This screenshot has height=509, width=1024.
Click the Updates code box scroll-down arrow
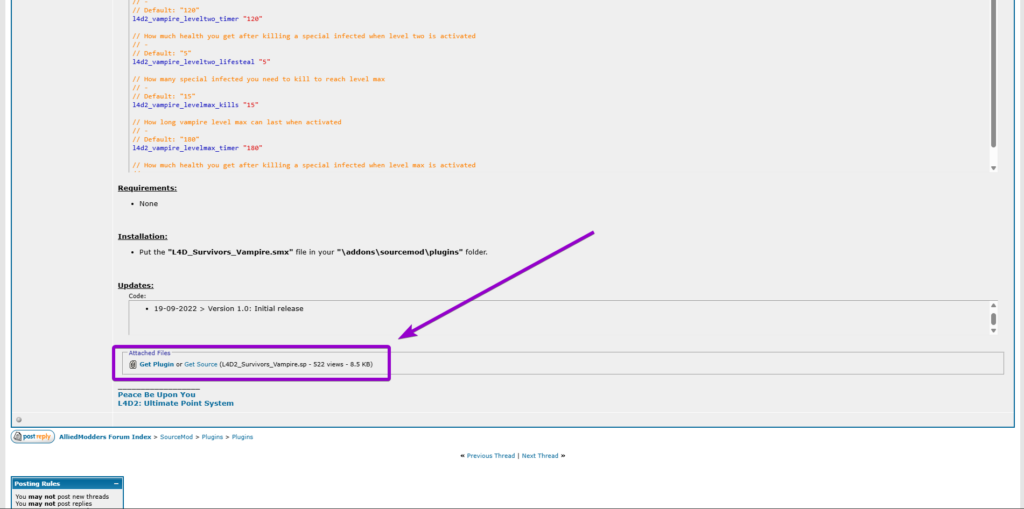click(x=993, y=331)
